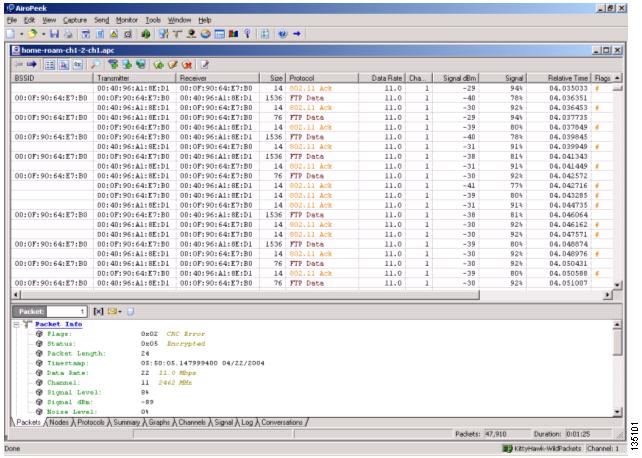
Task: Select the Noise Level row in Packet Info
Action: (x=92, y=412)
